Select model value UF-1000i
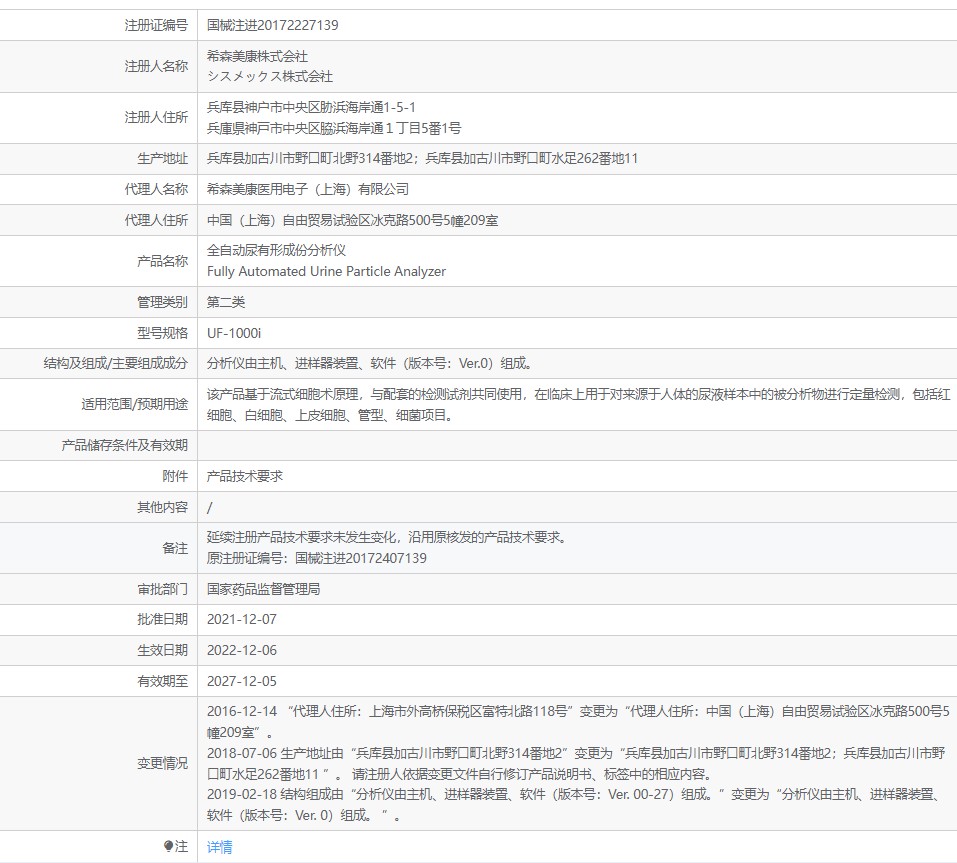This screenshot has width=957, height=863. (x=234, y=333)
